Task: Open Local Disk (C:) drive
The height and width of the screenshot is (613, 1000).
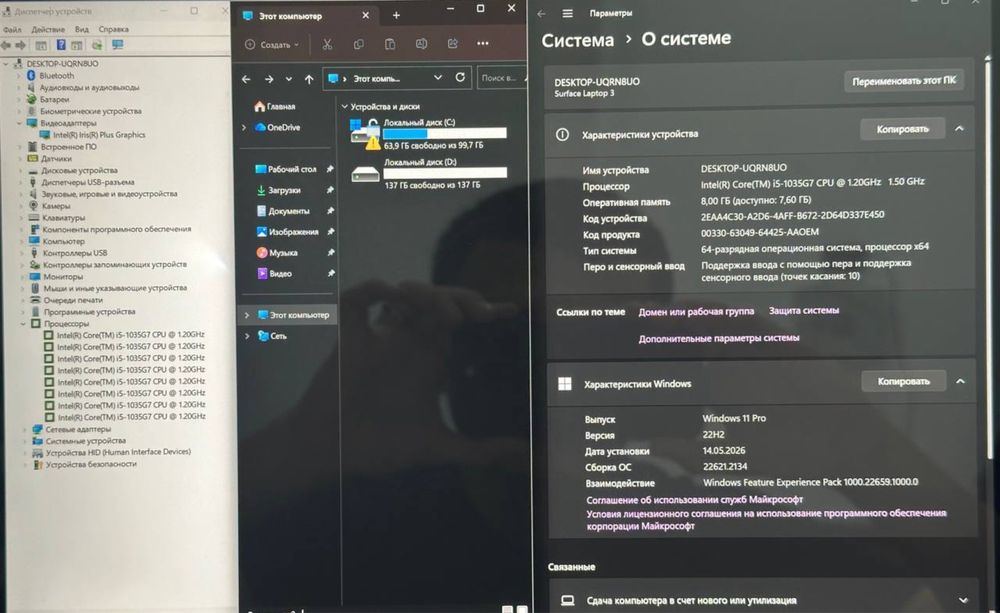Action: point(429,133)
